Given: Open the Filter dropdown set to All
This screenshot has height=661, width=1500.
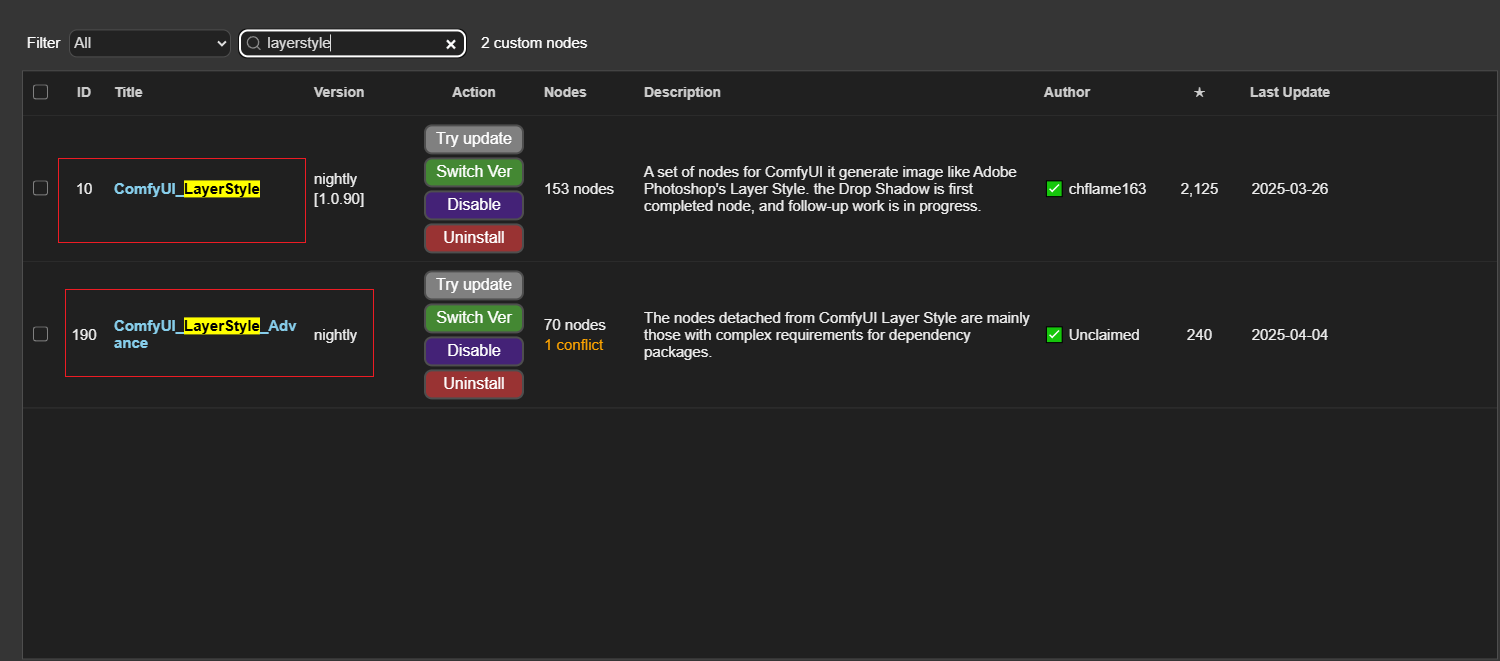Looking at the screenshot, I should [150, 43].
